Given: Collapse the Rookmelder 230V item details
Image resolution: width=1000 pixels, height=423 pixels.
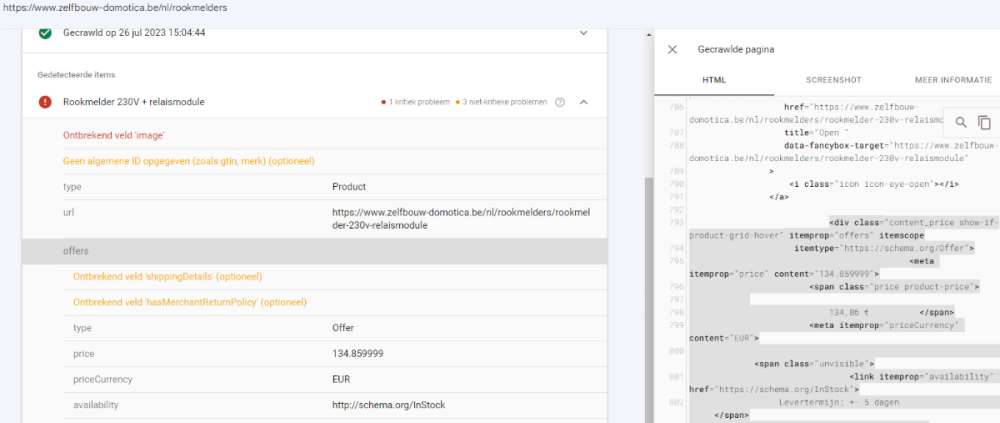Looking at the screenshot, I should tap(584, 102).
